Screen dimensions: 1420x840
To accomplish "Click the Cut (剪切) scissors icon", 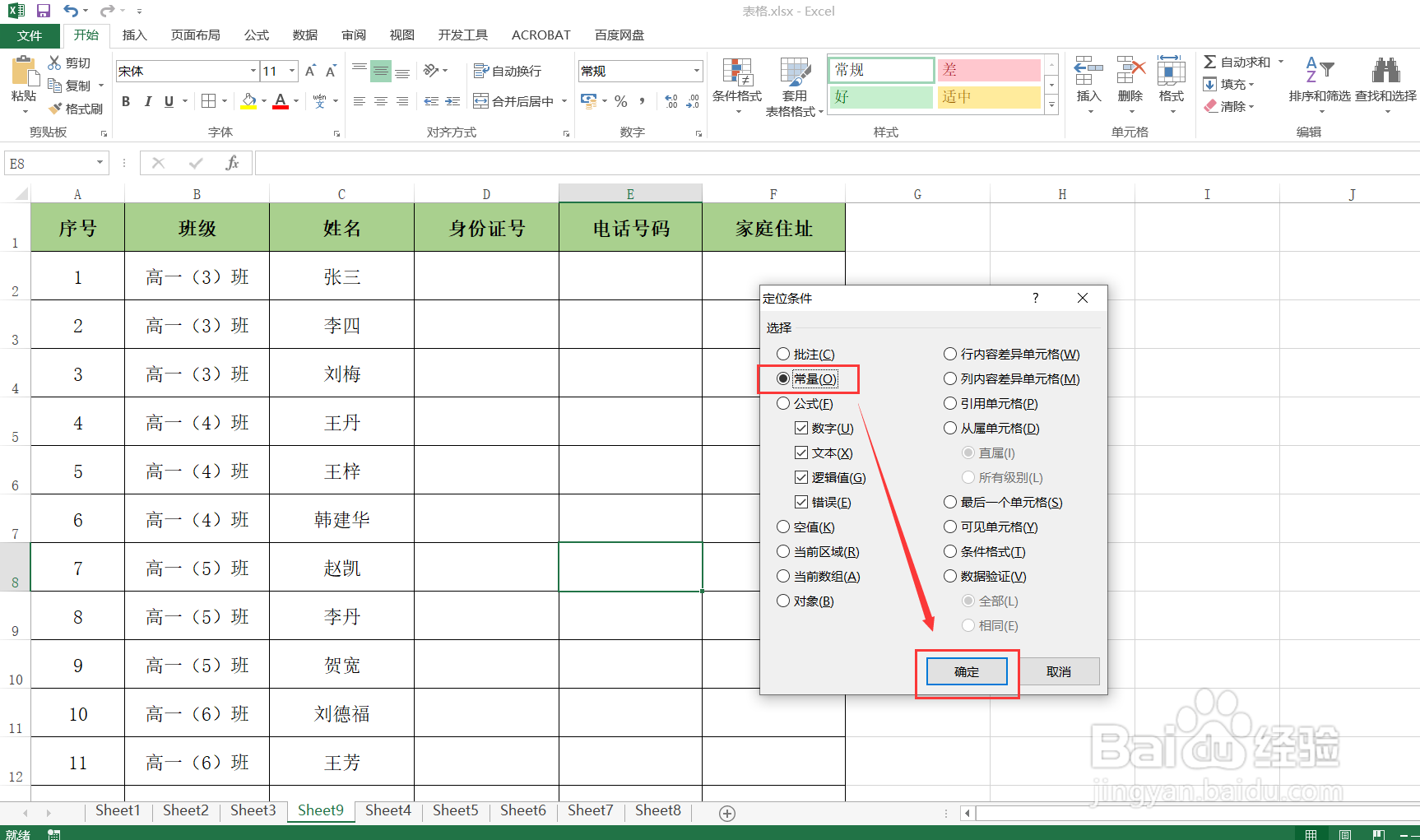I will [54, 63].
